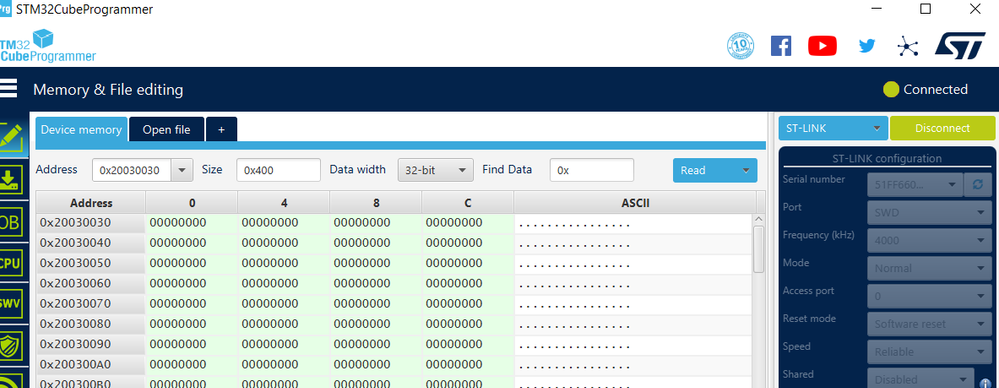This screenshot has width=999, height=388.
Task: Click the Find Data input field
Action: tap(592, 170)
